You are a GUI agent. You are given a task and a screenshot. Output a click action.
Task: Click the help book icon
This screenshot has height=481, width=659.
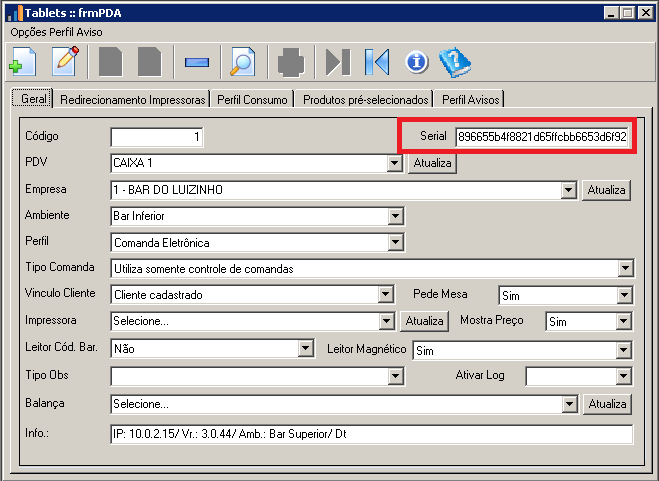coord(455,62)
